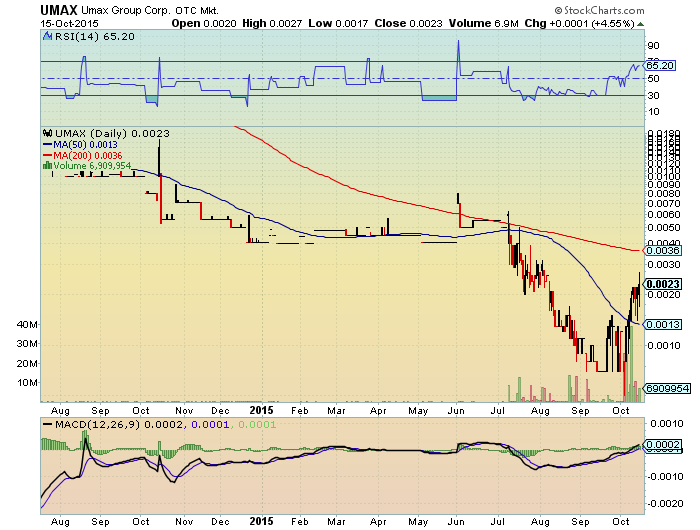Click the UMAX ticker symbol in header
Screen dimensions: 700x530
59,10
